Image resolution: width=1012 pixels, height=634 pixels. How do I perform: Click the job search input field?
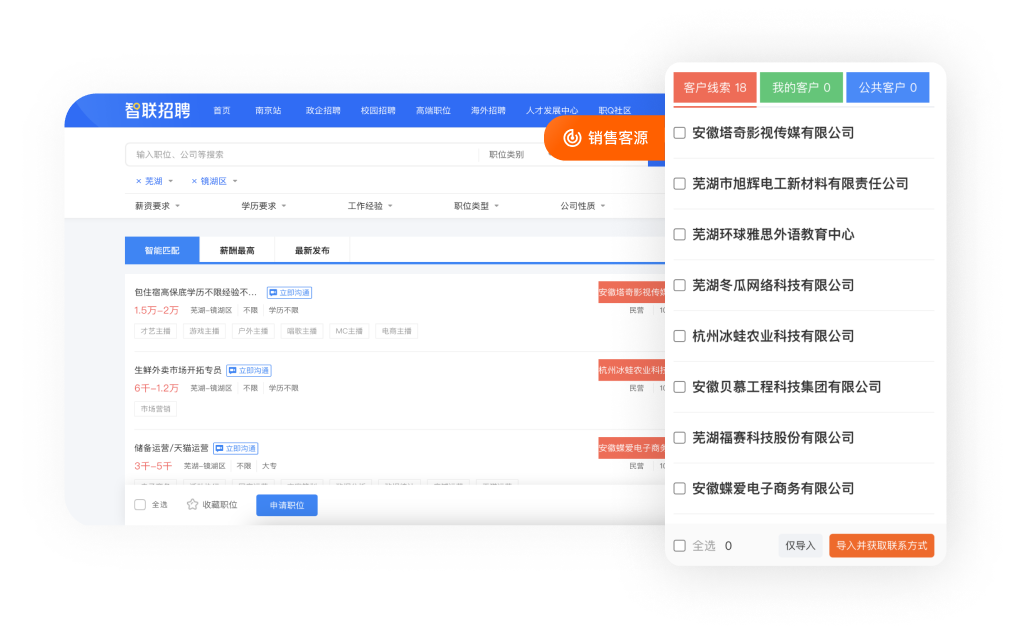[300, 155]
